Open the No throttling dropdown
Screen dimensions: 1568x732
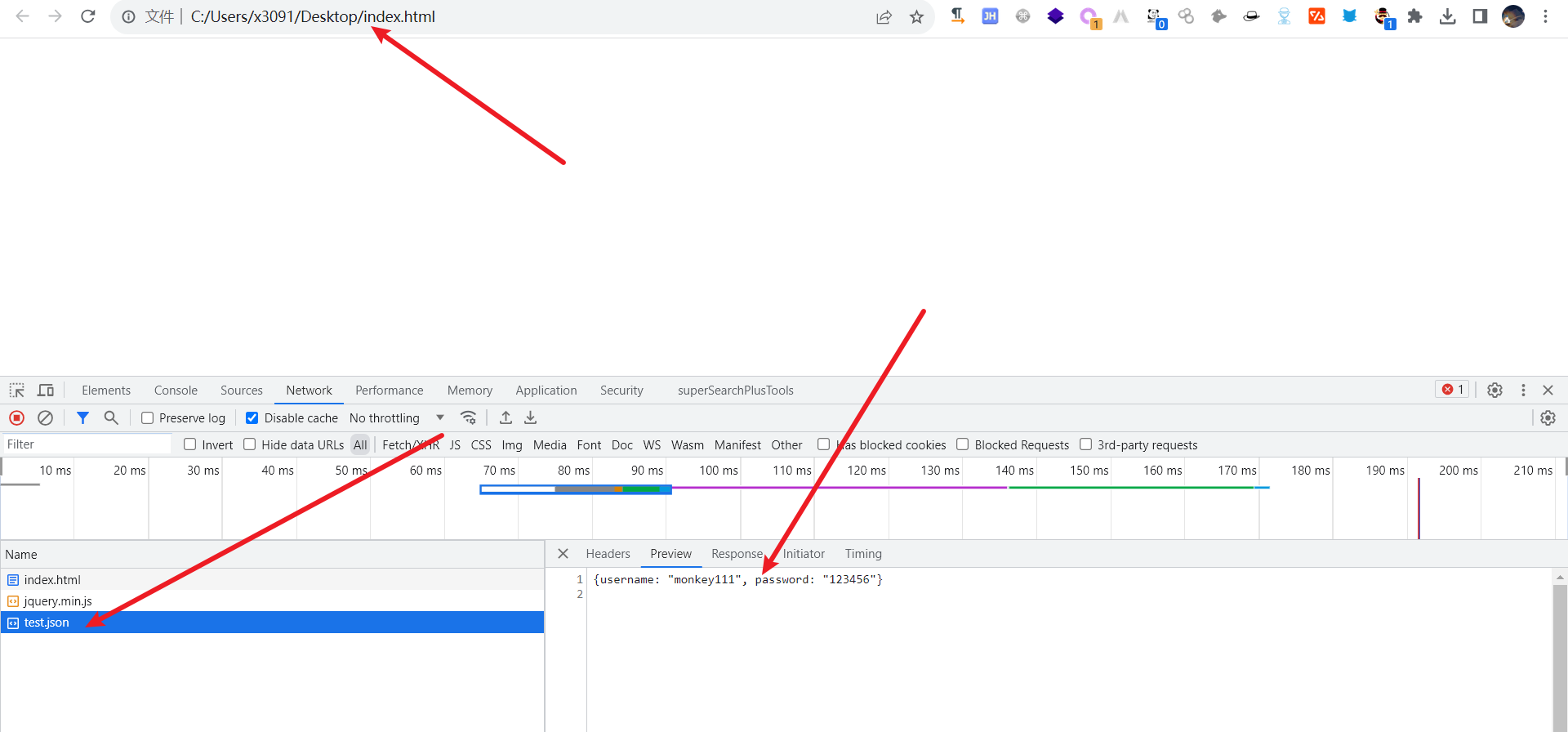tap(396, 418)
